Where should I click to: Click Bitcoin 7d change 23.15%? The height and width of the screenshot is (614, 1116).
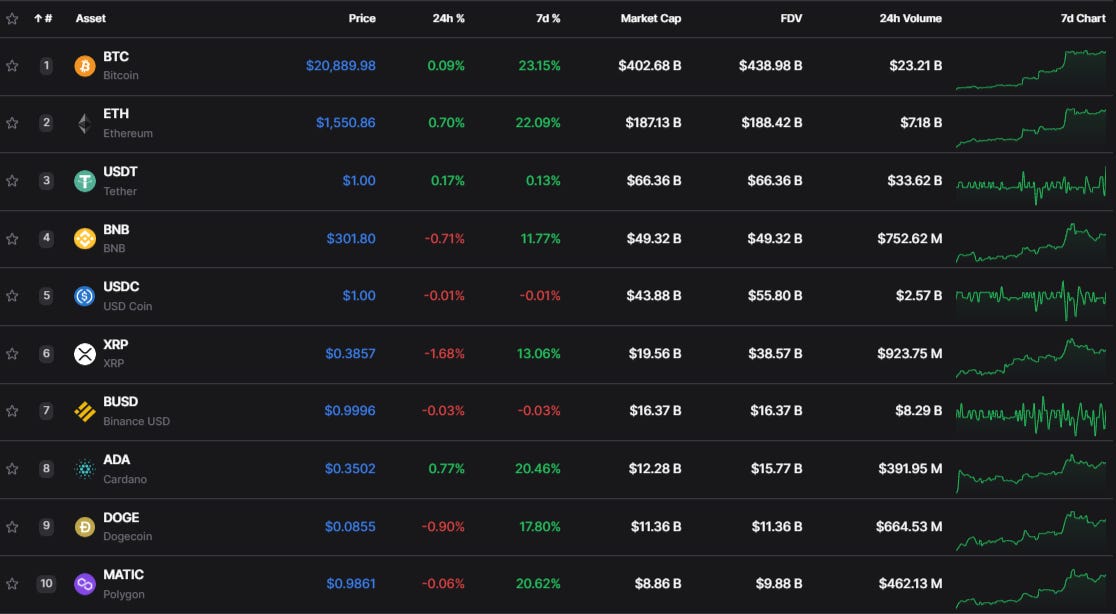click(x=539, y=65)
